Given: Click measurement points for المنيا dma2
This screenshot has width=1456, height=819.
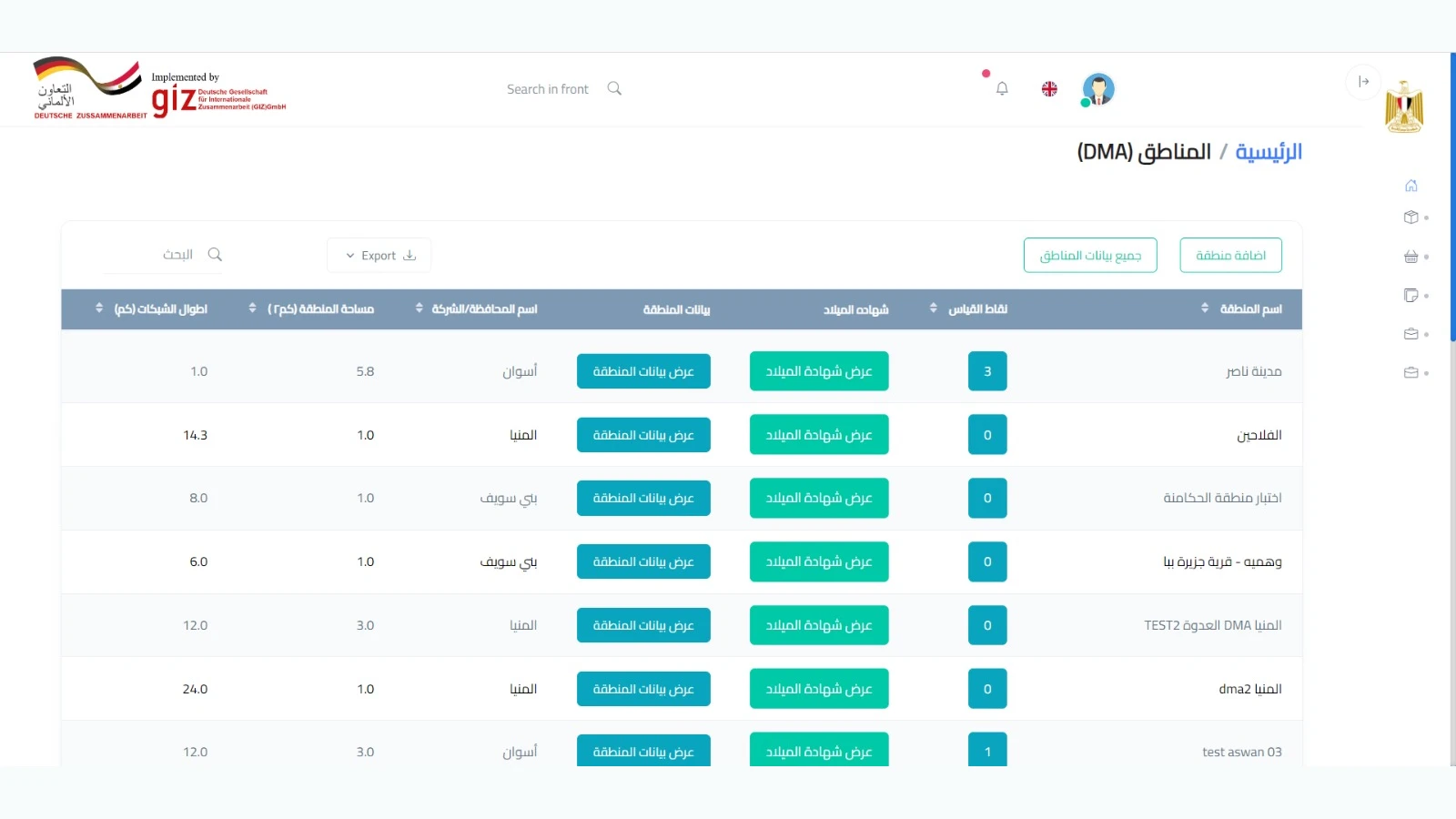Looking at the screenshot, I should (x=987, y=689).
